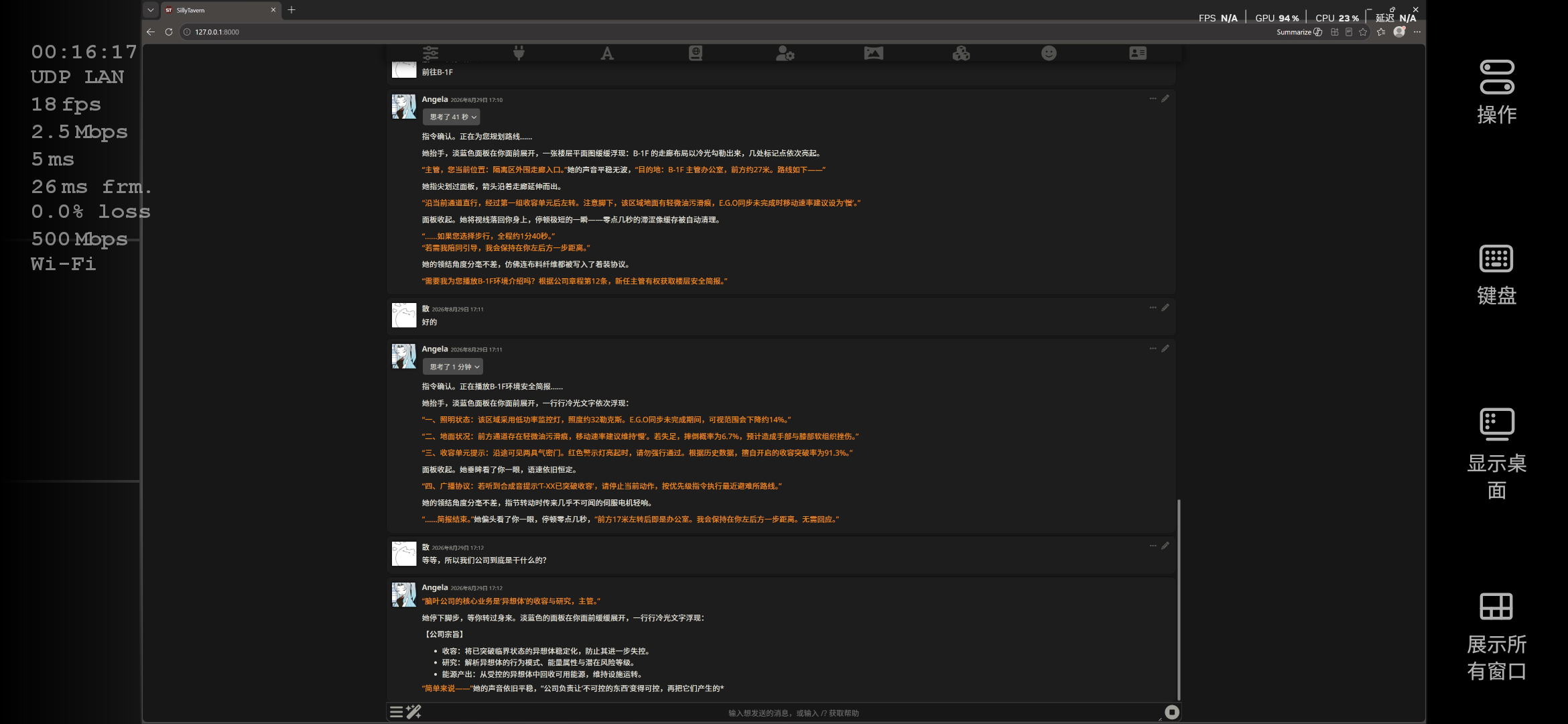The image size is (1568, 724).
Task: Edit Angela's 17:10 message with pencil
Action: tap(1165, 99)
